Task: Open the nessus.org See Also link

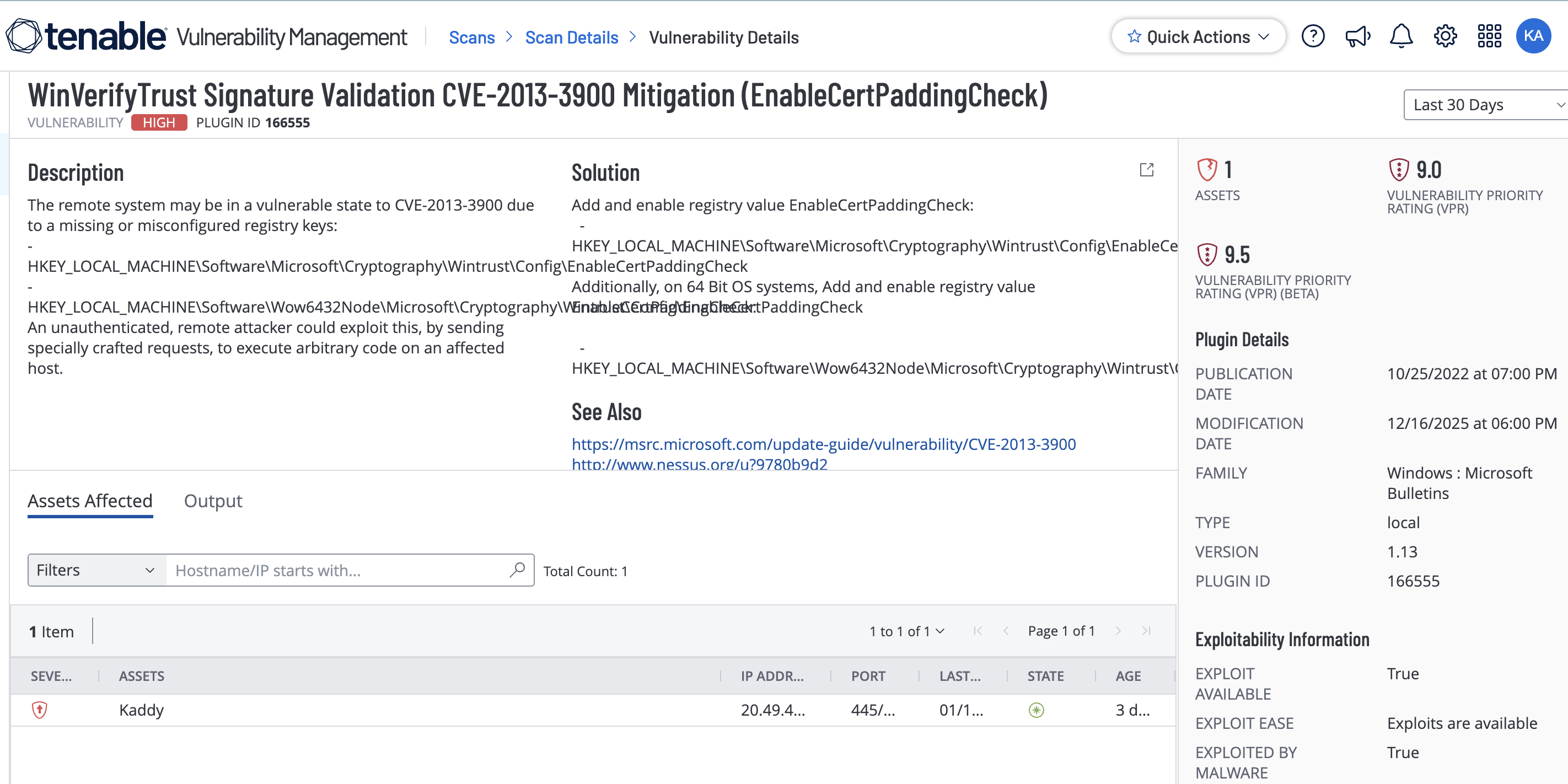Action: click(x=700, y=464)
